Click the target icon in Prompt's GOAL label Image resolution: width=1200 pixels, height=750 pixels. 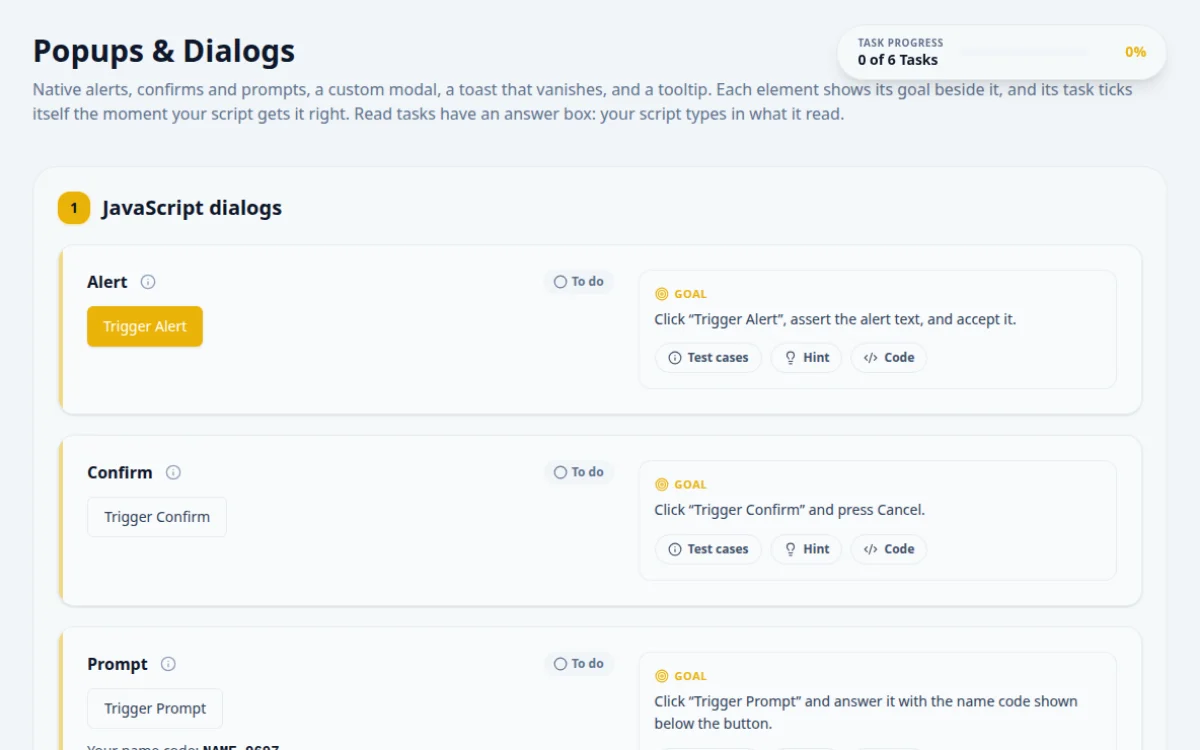tap(661, 676)
